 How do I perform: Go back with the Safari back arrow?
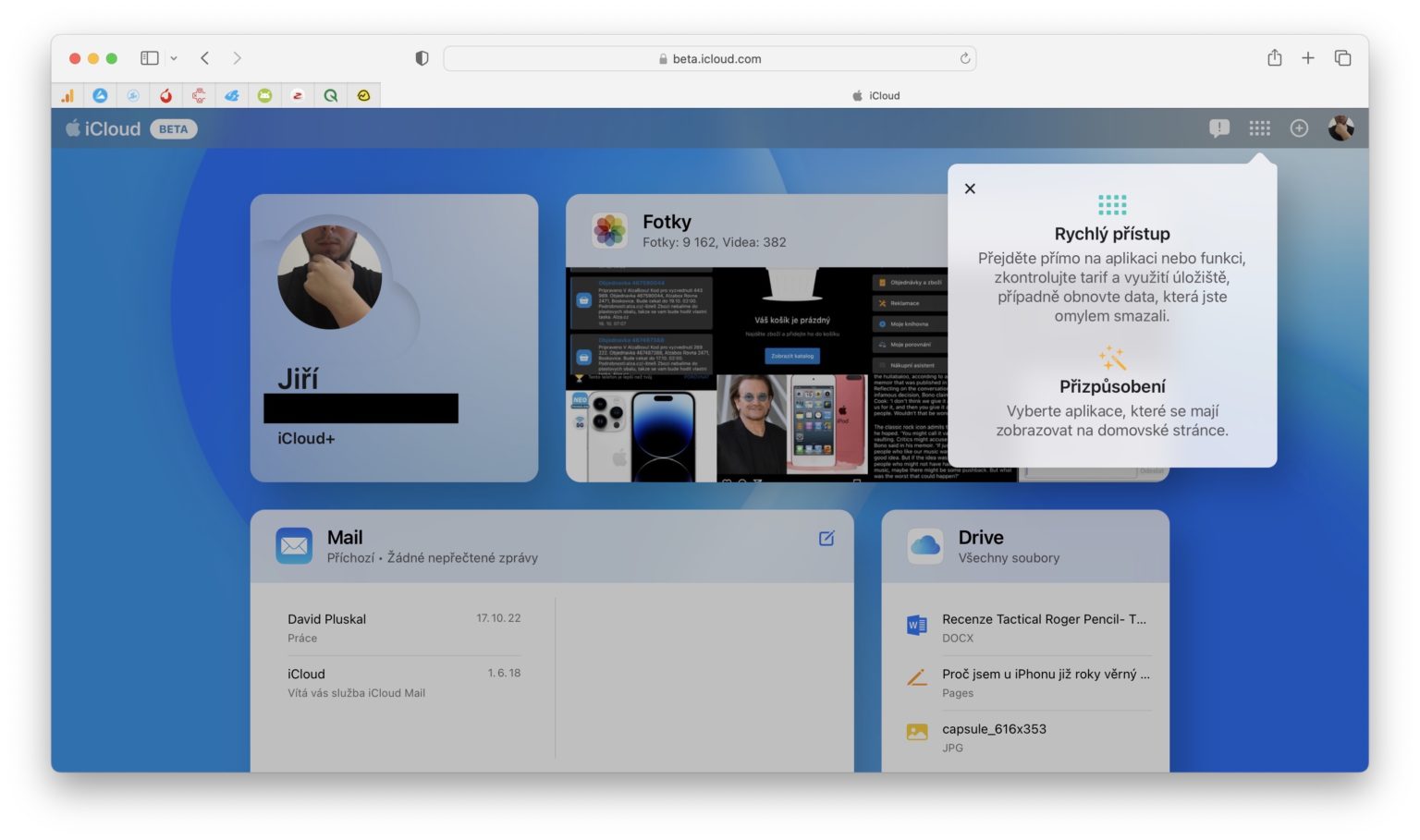204,58
